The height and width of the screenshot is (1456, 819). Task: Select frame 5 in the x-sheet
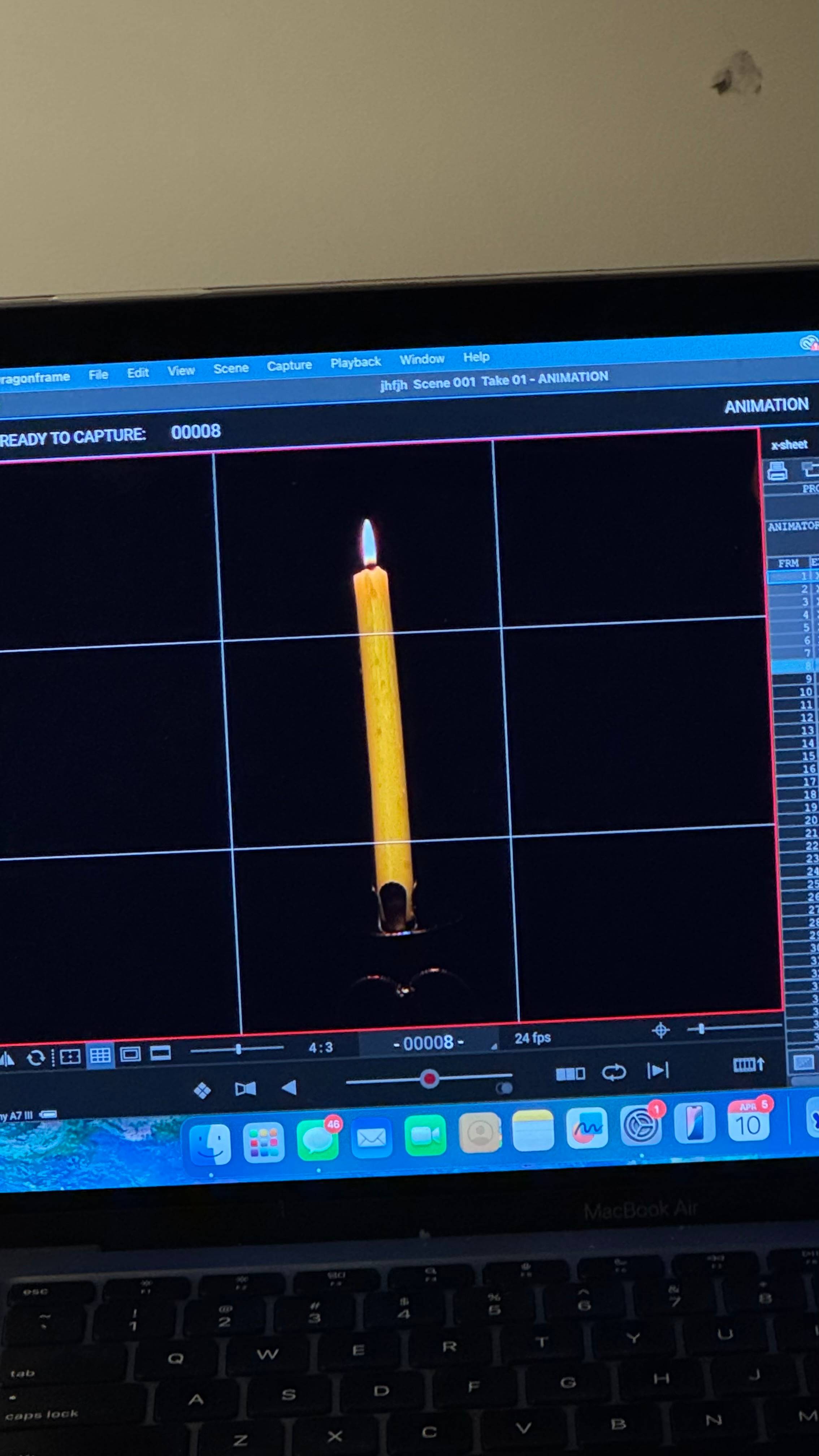[795, 627]
